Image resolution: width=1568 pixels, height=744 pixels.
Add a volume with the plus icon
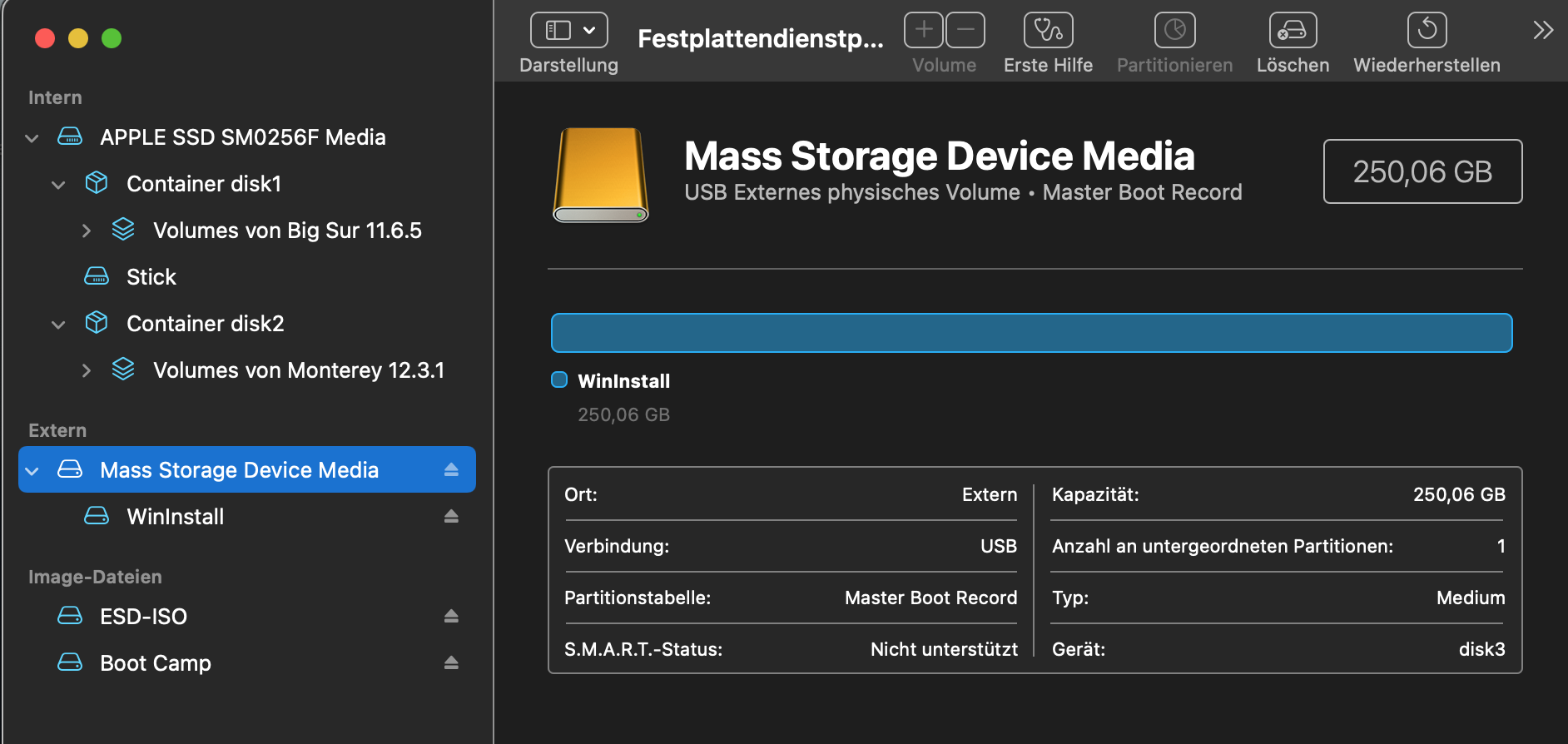pyautogui.click(x=924, y=31)
